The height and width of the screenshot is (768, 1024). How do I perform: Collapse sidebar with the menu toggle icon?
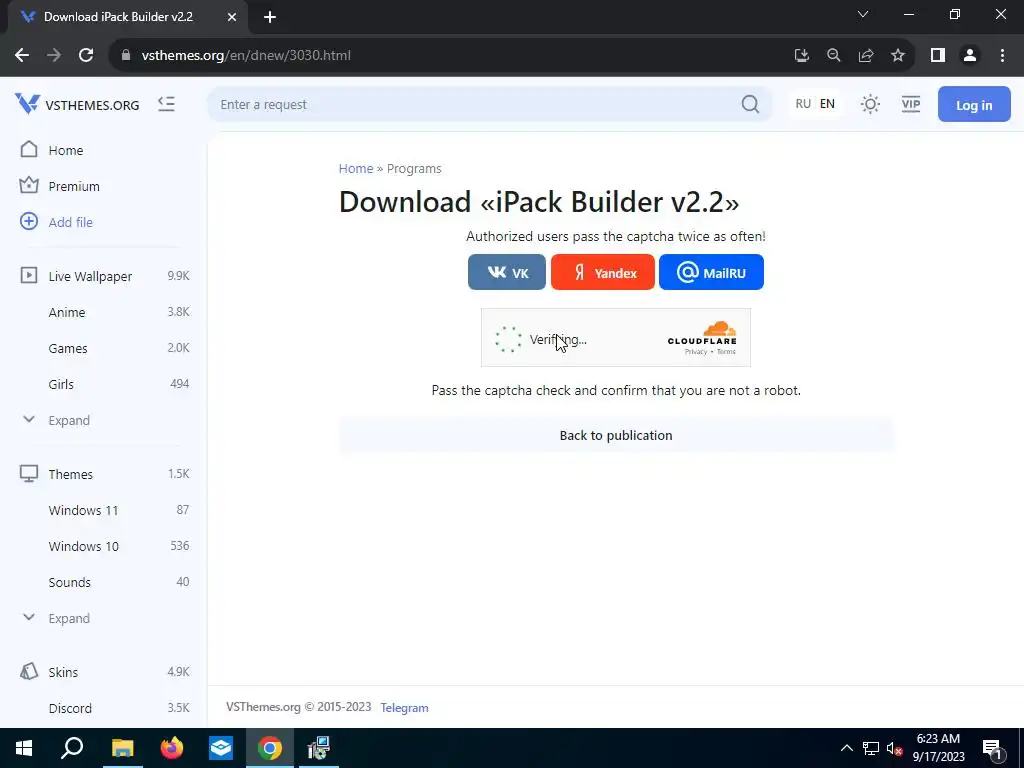point(167,104)
